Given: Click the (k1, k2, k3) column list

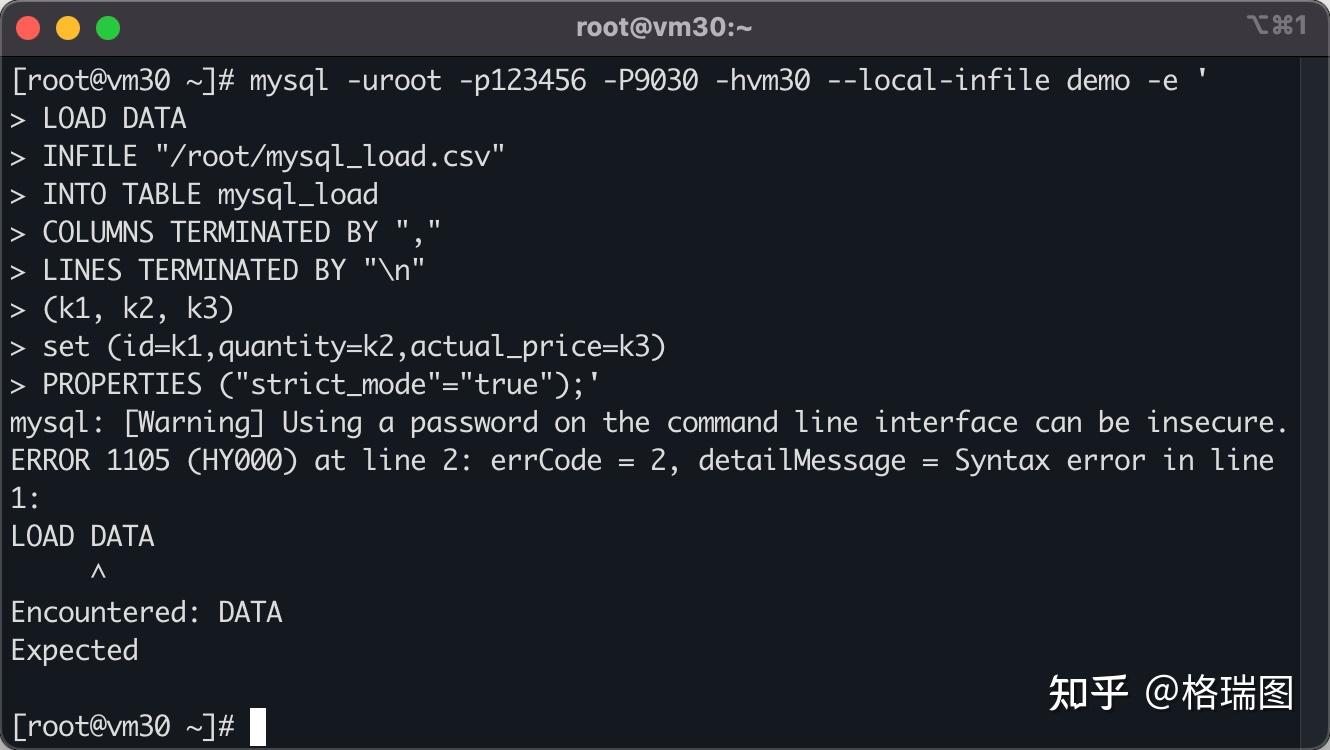Looking at the screenshot, I should [138, 308].
